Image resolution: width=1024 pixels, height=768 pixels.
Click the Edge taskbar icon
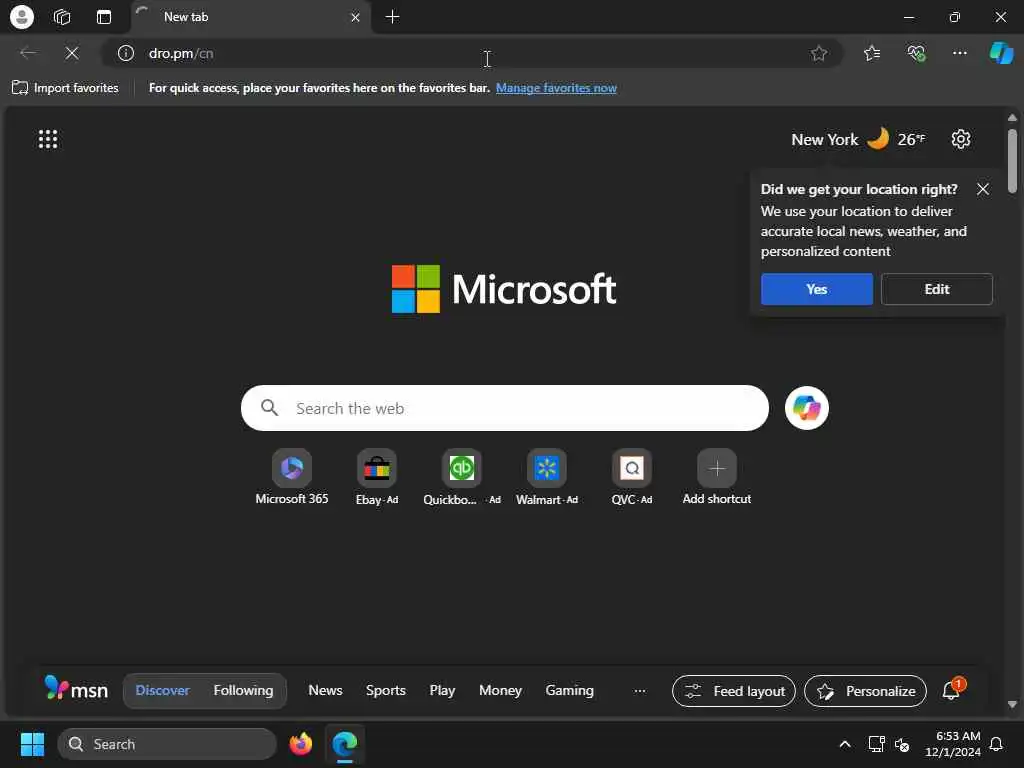point(344,744)
